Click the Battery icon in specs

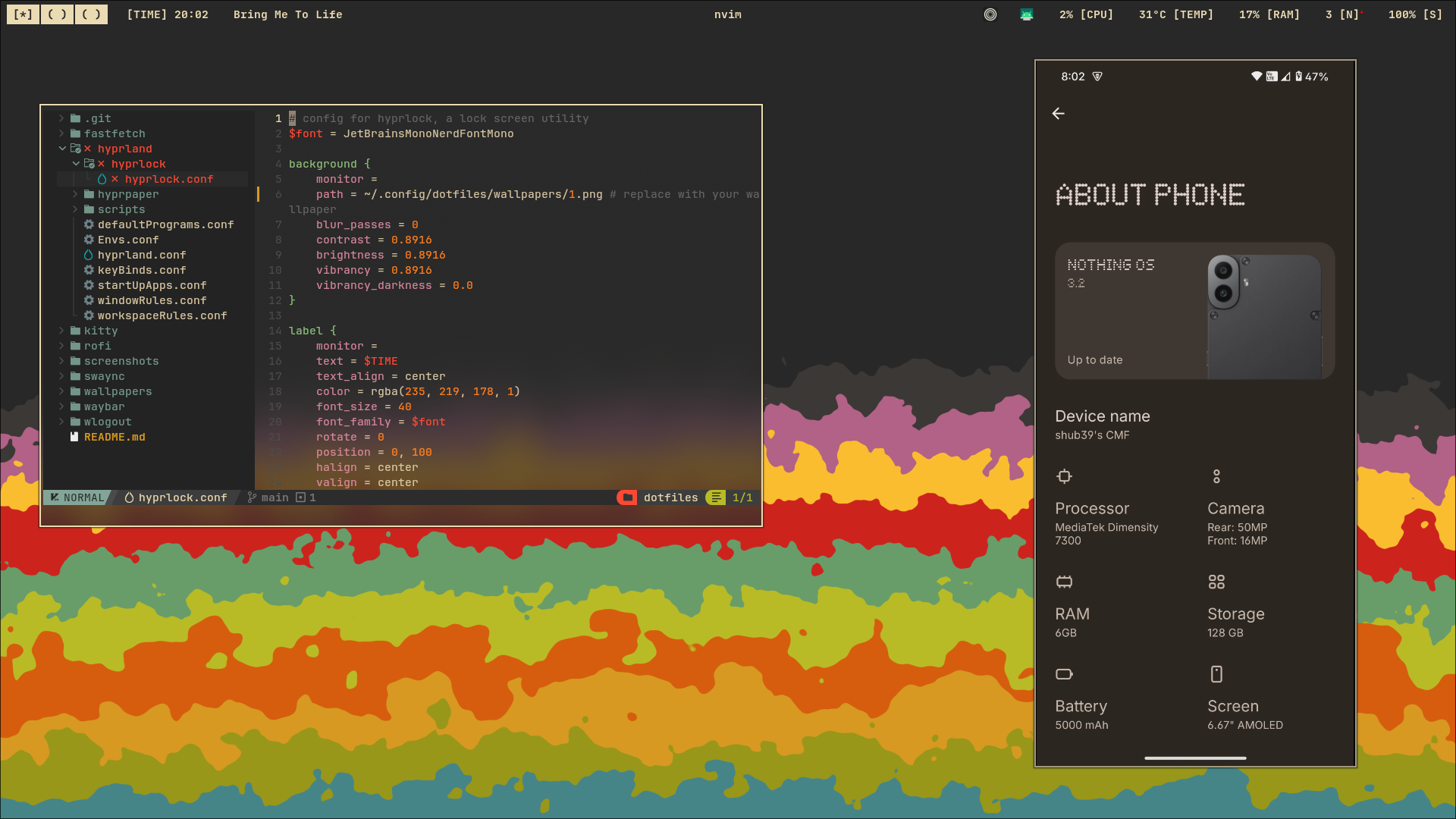pyautogui.click(x=1064, y=674)
